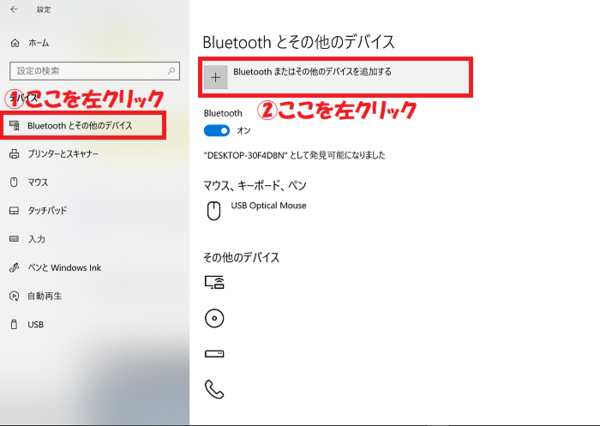Open 自動再生 settings page
600x426 pixels.
[x=44, y=296]
